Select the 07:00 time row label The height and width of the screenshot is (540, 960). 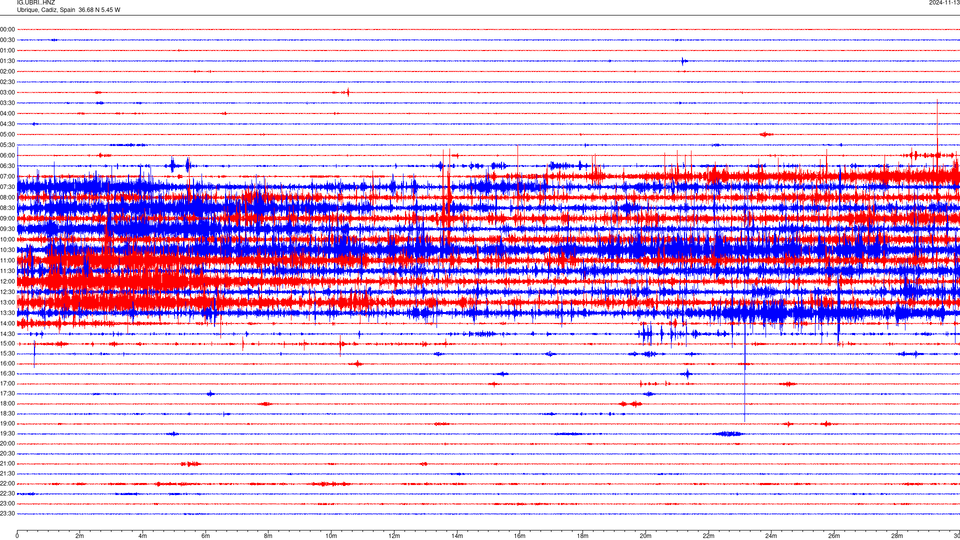(x=7, y=176)
